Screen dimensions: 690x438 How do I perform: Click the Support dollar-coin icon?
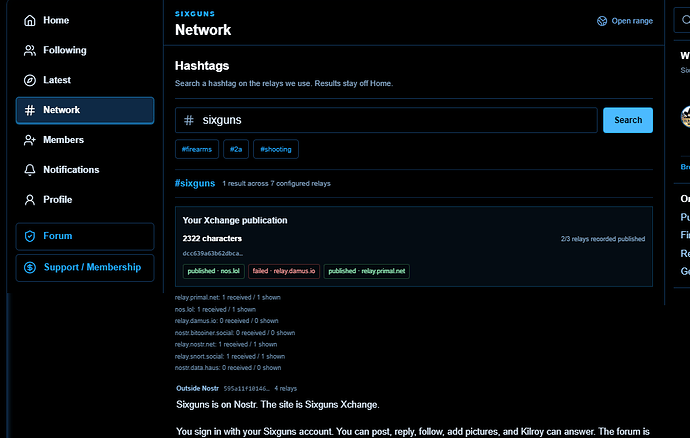[29, 267]
